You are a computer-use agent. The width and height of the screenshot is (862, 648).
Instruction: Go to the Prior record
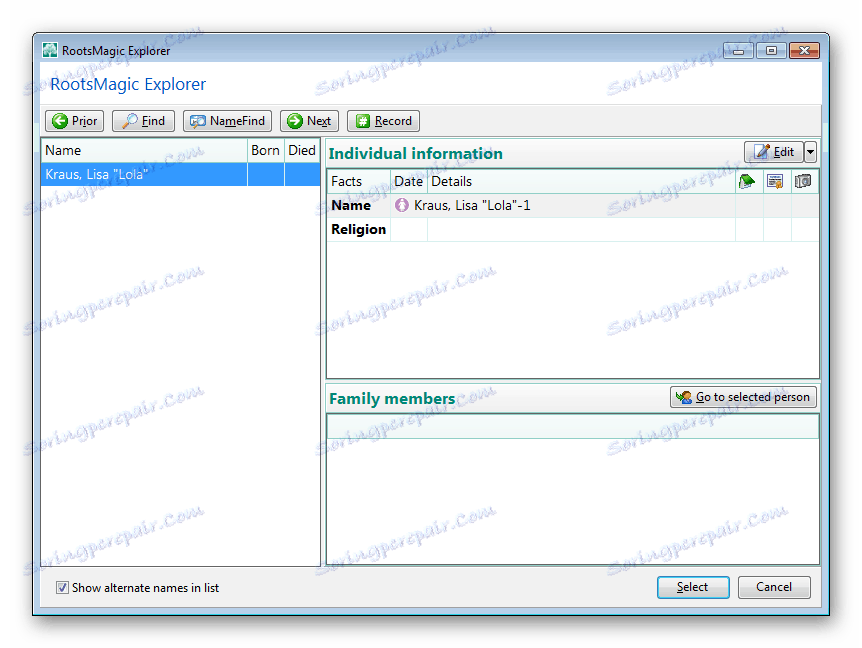[x=74, y=121]
